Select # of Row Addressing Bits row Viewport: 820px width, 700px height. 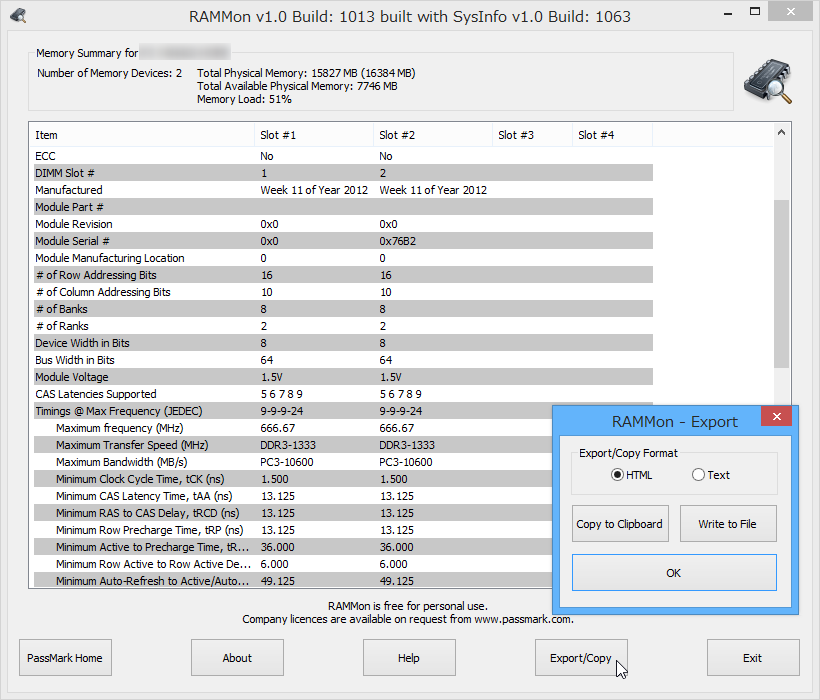344,275
